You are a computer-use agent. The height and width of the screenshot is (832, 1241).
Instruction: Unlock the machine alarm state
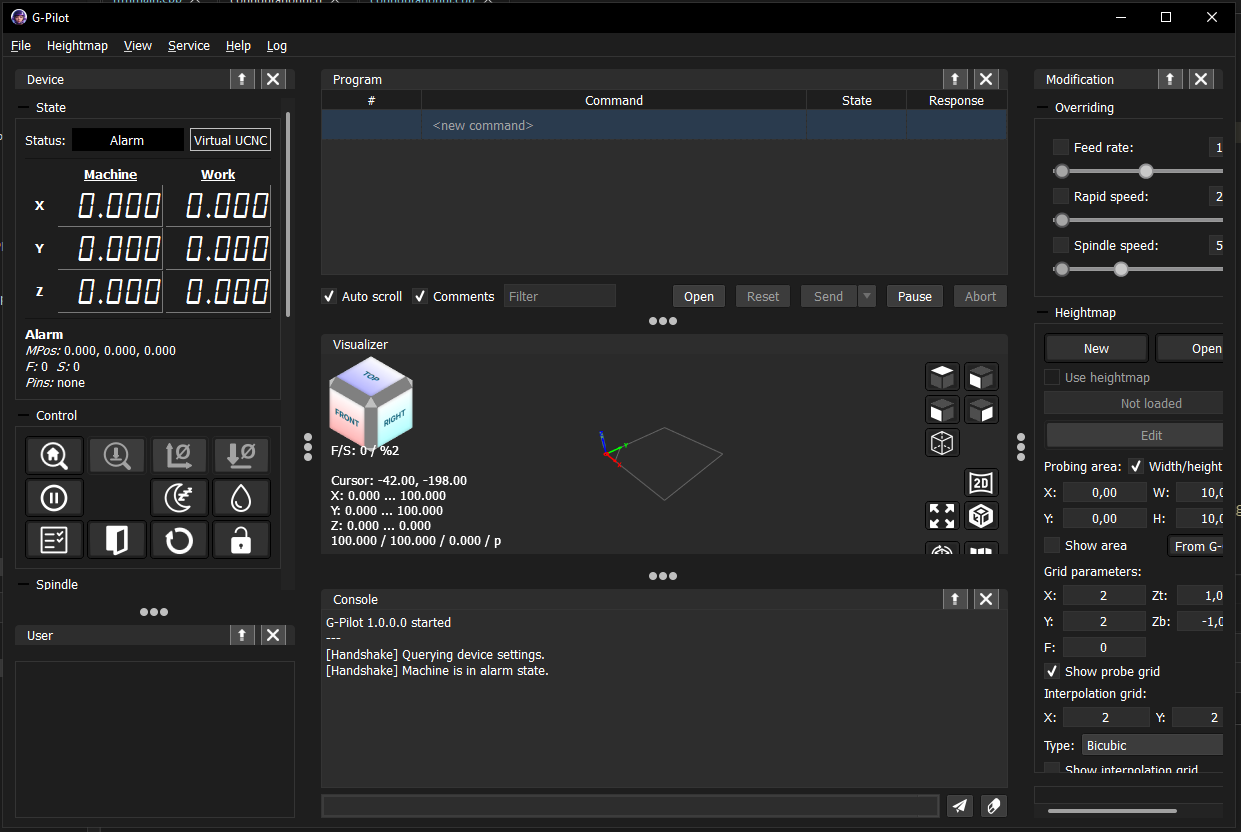(x=241, y=539)
